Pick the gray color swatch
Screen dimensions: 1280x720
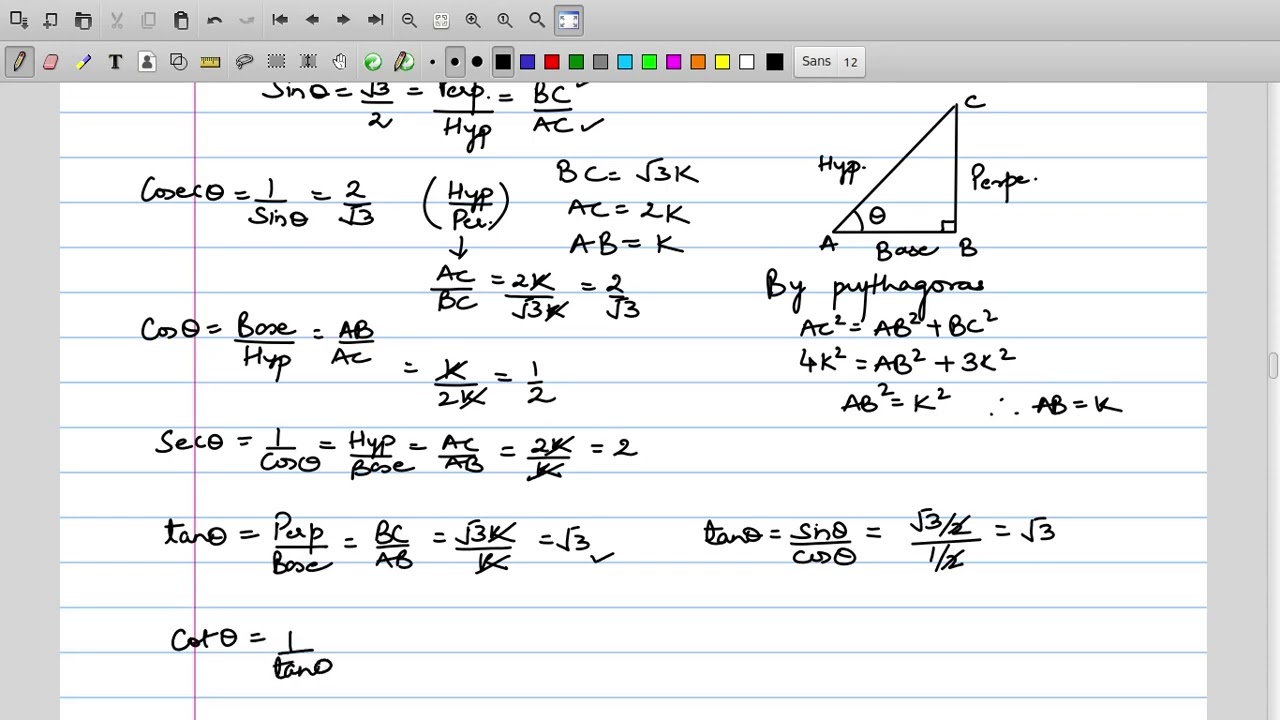600,62
